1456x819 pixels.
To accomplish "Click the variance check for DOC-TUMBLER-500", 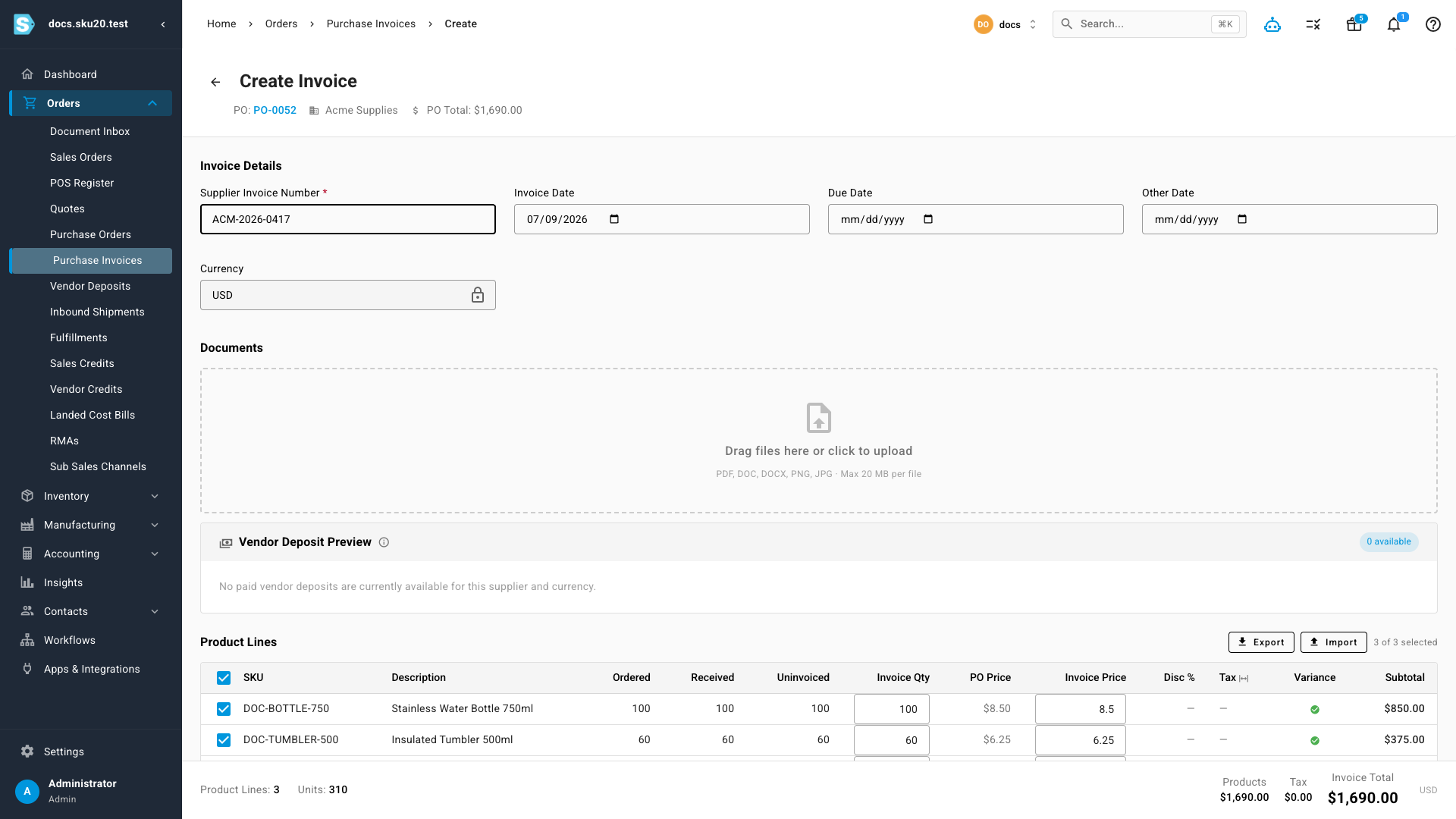I will coord(1315,741).
